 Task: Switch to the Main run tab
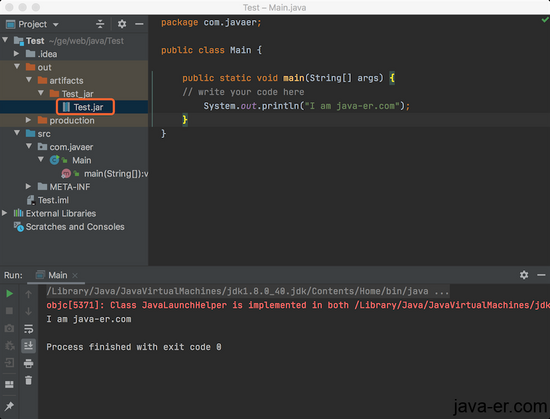pyautogui.click(x=58, y=275)
